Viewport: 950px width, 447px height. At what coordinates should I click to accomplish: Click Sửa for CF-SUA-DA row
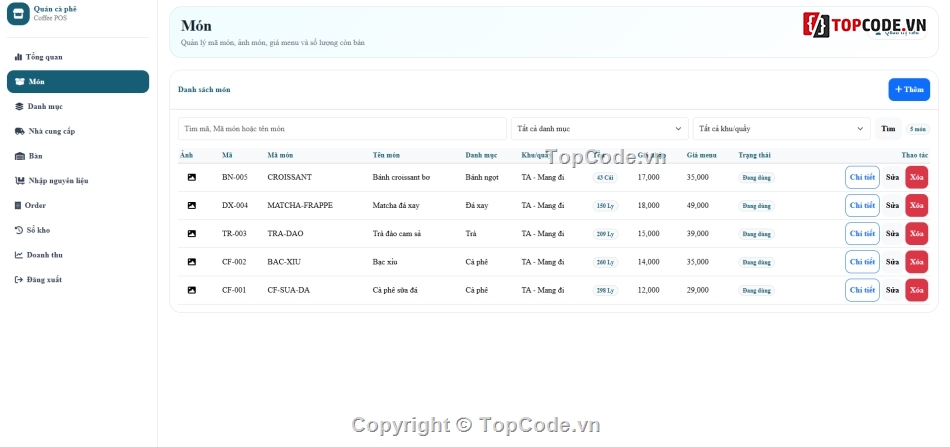coord(892,290)
